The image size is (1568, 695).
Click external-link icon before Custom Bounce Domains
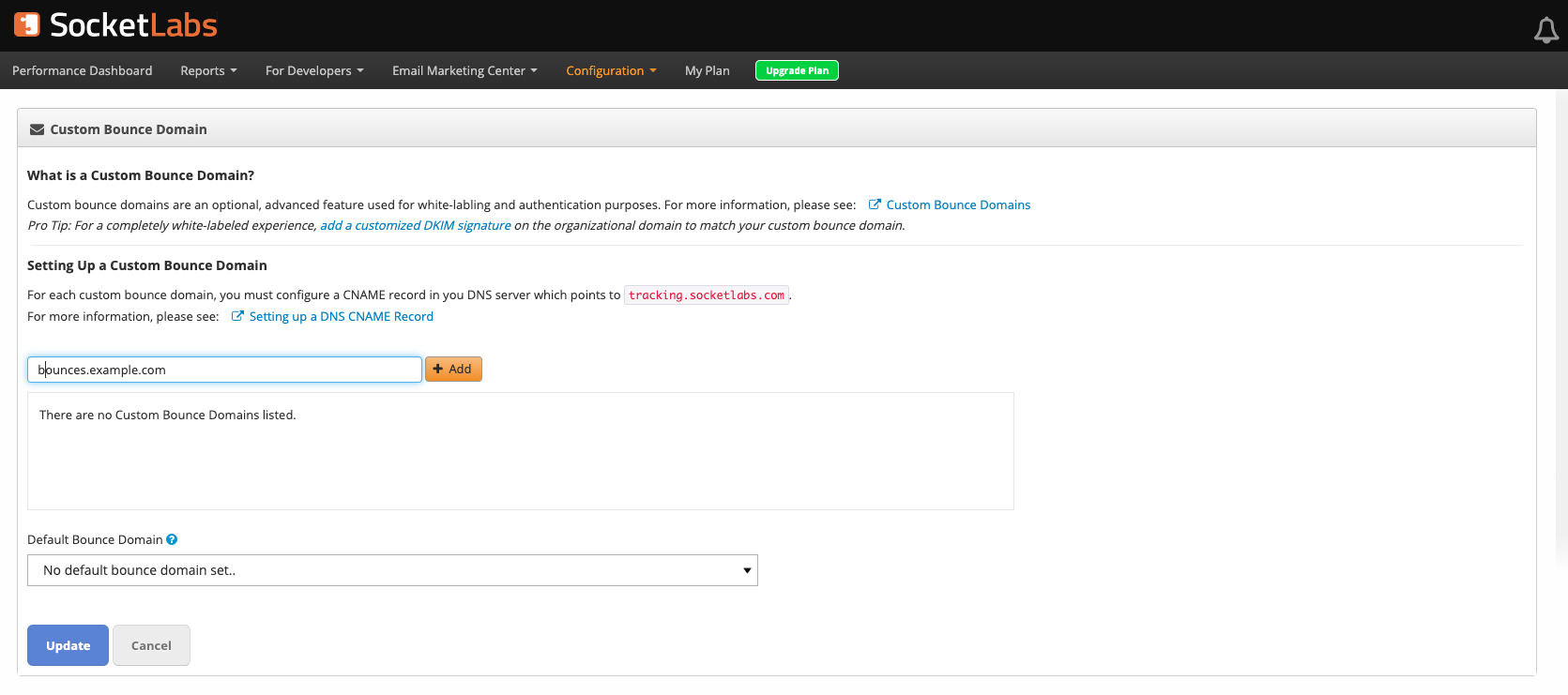[x=875, y=204]
